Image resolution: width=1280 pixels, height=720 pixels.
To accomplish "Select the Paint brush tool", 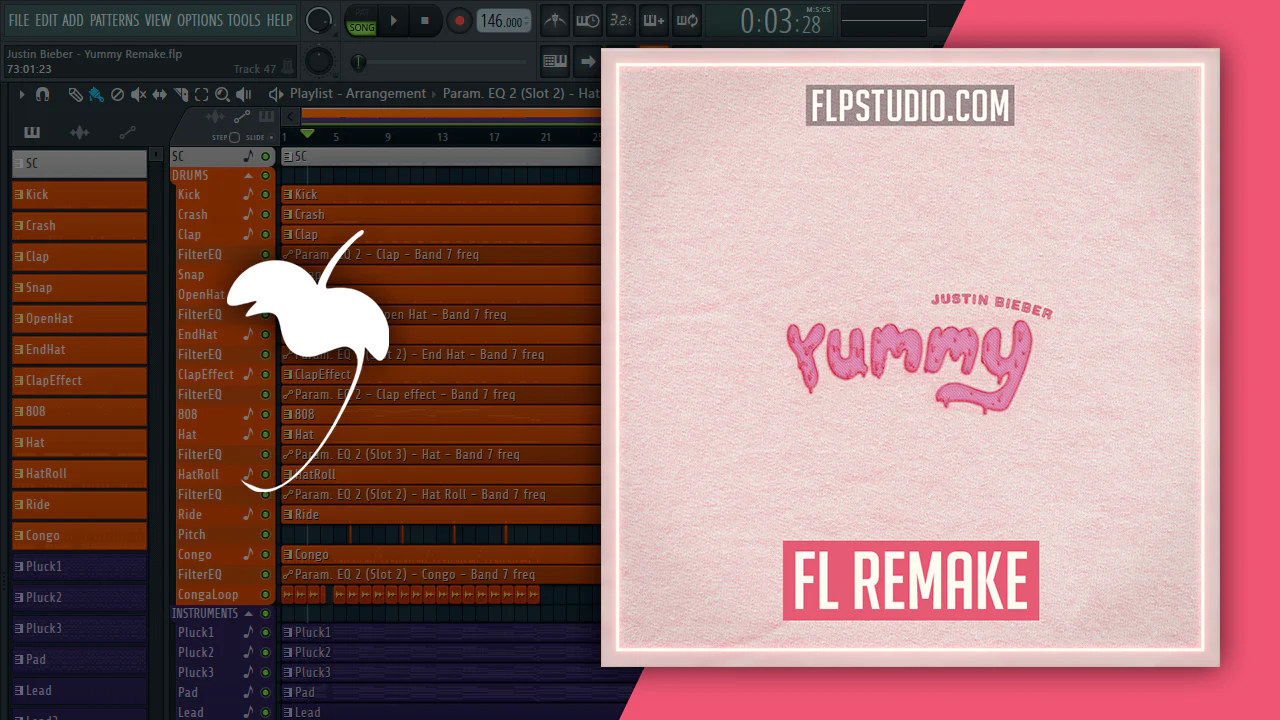I will point(95,94).
